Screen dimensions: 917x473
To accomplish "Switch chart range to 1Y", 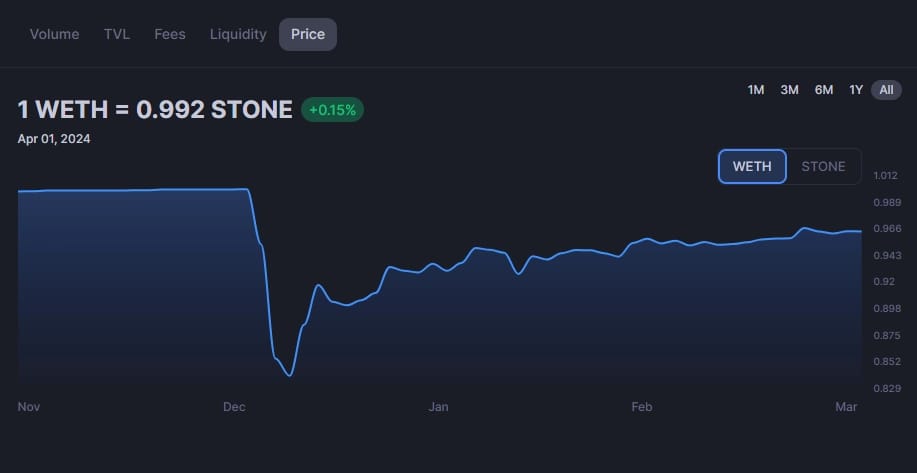I will point(856,90).
